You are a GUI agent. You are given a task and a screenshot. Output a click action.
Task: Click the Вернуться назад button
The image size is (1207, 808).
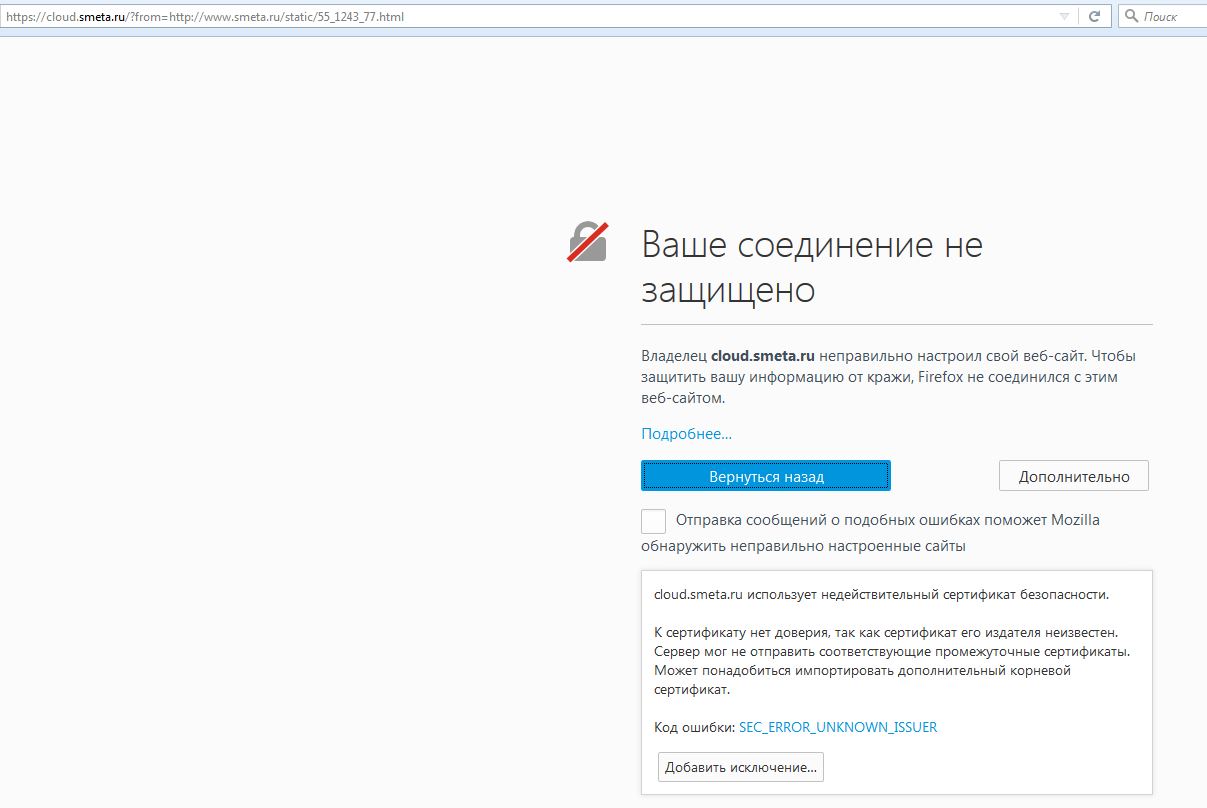pyautogui.click(x=766, y=476)
